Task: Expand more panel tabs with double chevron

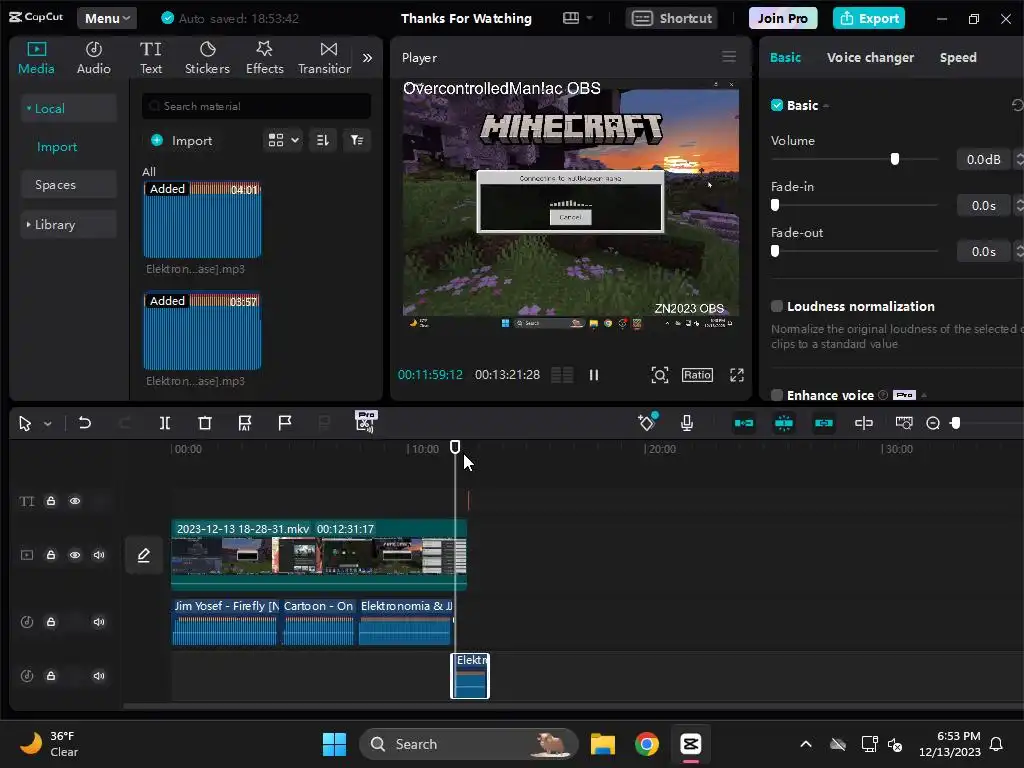Action: pos(368,58)
